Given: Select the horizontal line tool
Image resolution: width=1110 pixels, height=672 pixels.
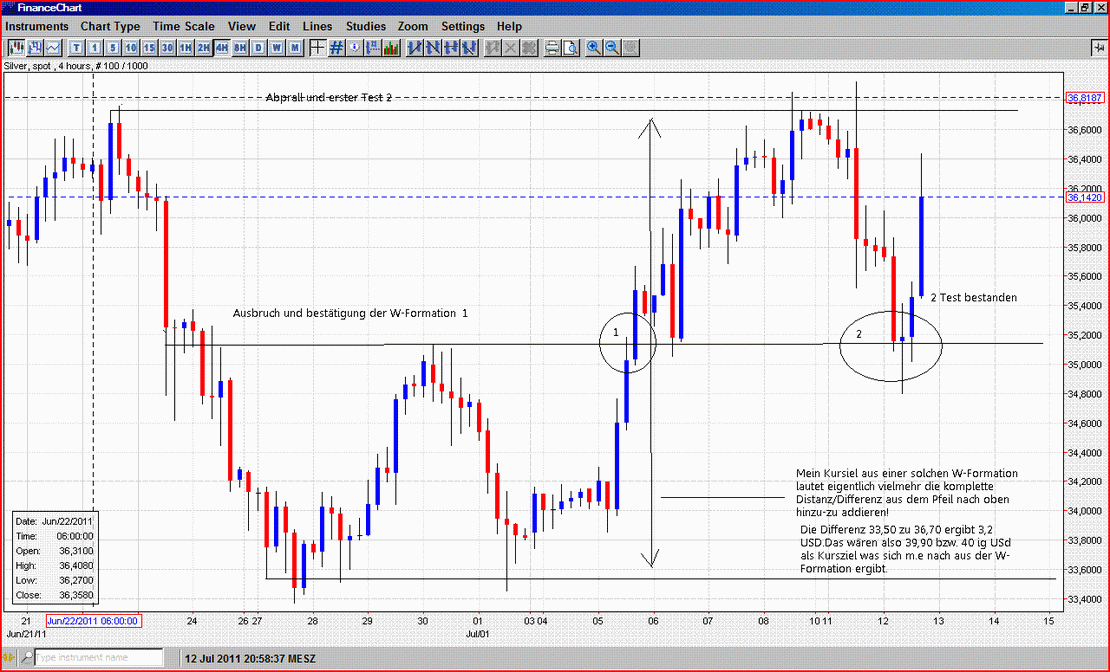Looking at the screenshot, I should pos(452,47).
